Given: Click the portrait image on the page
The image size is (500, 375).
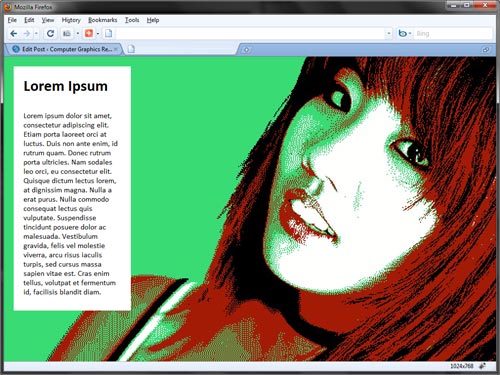Looking at the screenshot, I should pos(313,209).
